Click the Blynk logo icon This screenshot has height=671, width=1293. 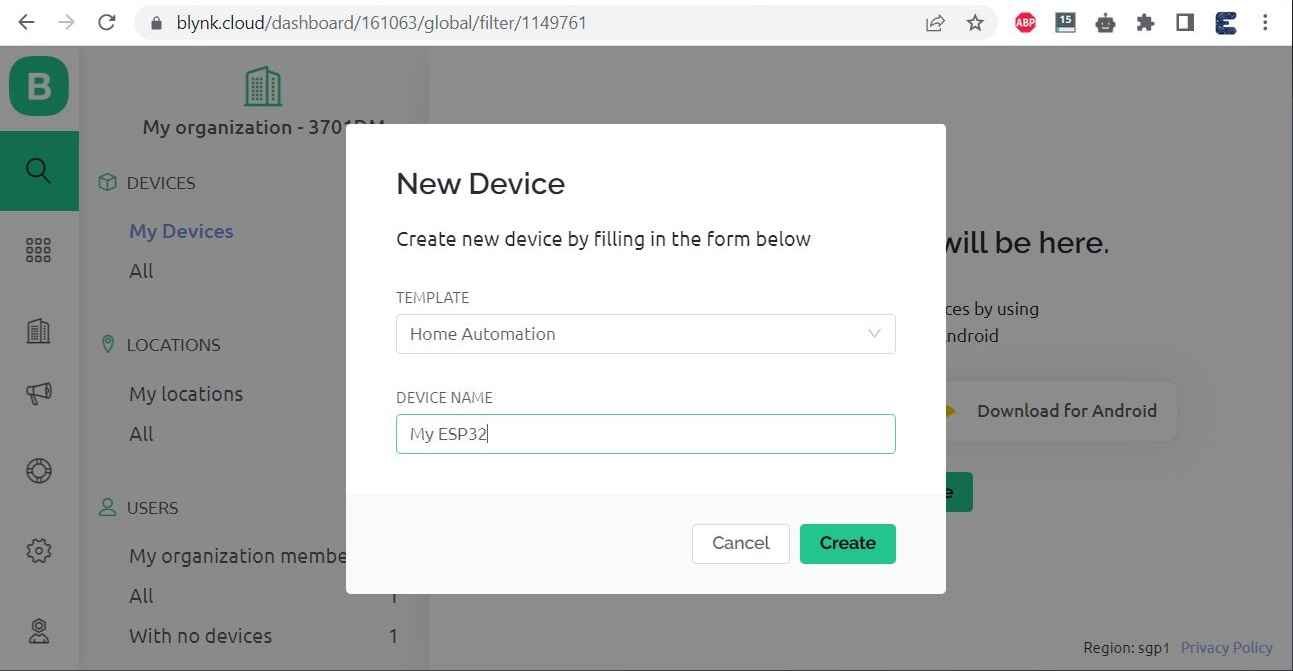tap(39, 86)
